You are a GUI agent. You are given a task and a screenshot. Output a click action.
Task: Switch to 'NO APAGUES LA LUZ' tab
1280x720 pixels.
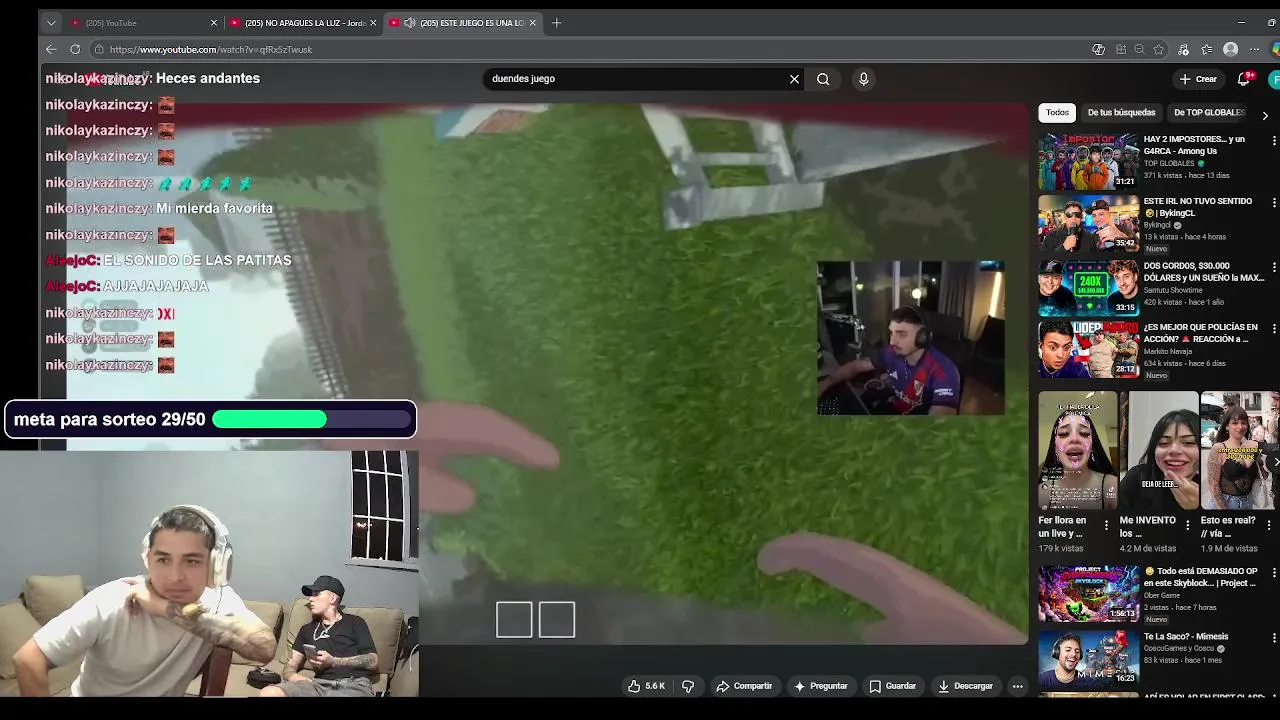304,23
